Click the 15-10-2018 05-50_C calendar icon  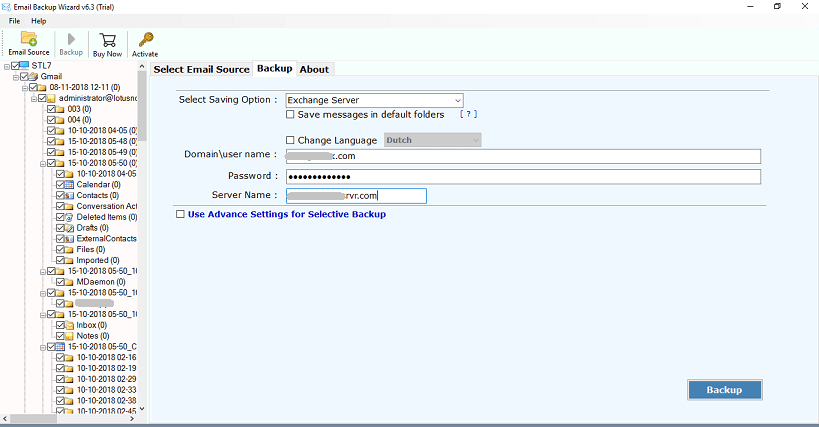(x=61, y=347)
